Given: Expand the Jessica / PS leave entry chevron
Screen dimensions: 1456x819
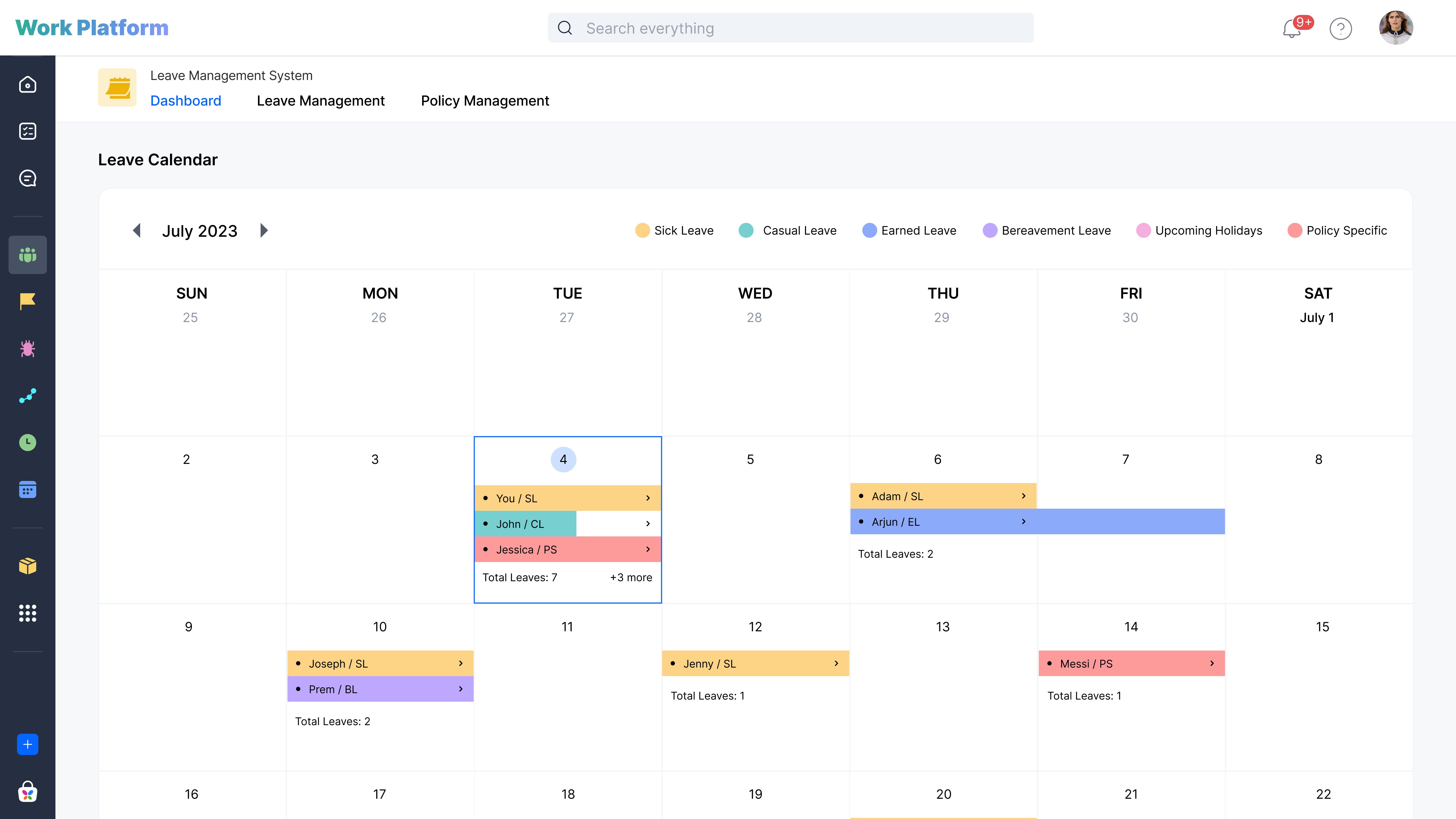Looking at the screenshot, I should [648, 549].
